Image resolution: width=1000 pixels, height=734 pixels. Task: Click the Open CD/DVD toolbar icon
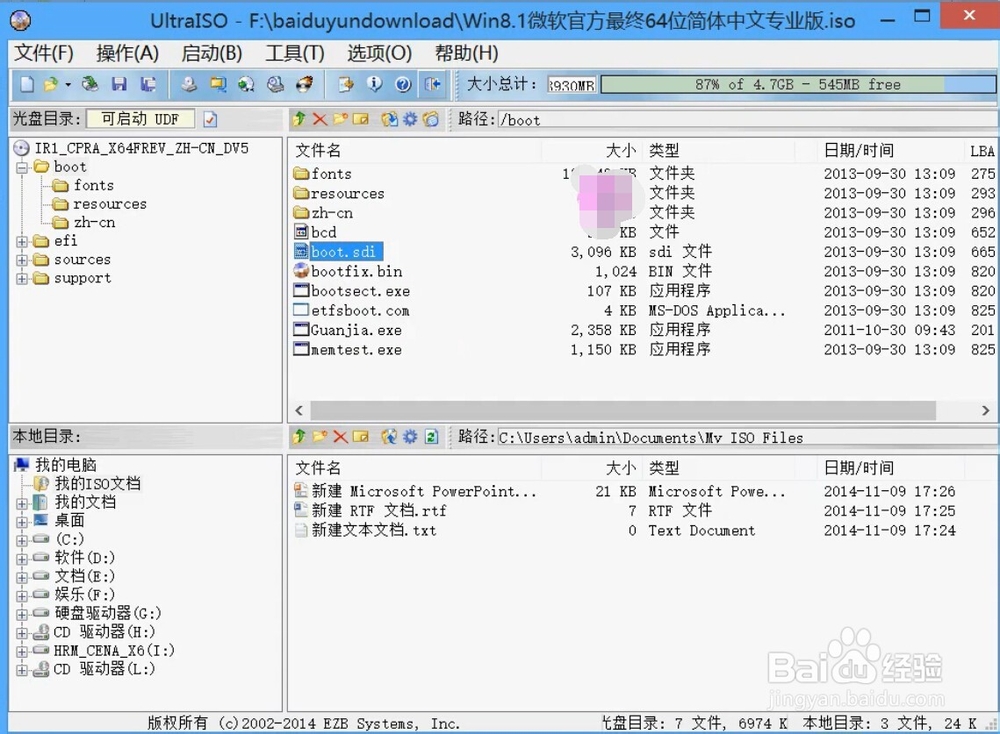[x=90, y=84]
